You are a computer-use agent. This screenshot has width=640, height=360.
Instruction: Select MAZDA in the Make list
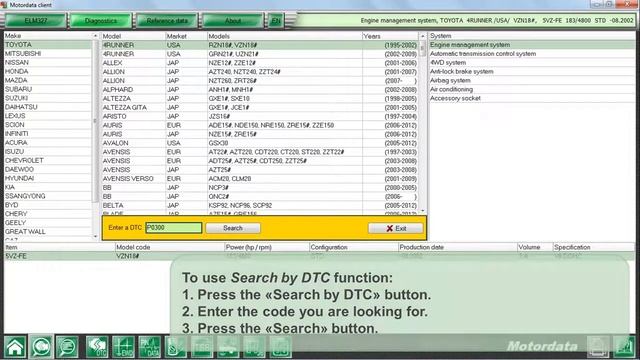48,80
